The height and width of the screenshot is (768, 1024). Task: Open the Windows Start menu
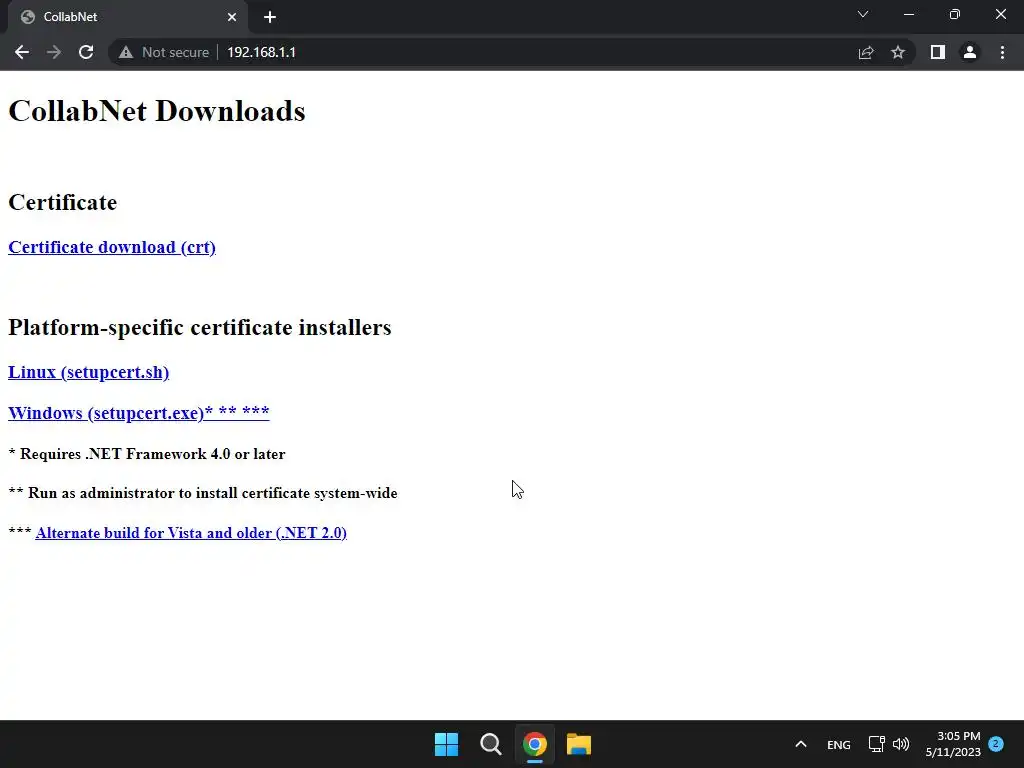(x=447, y=744)
